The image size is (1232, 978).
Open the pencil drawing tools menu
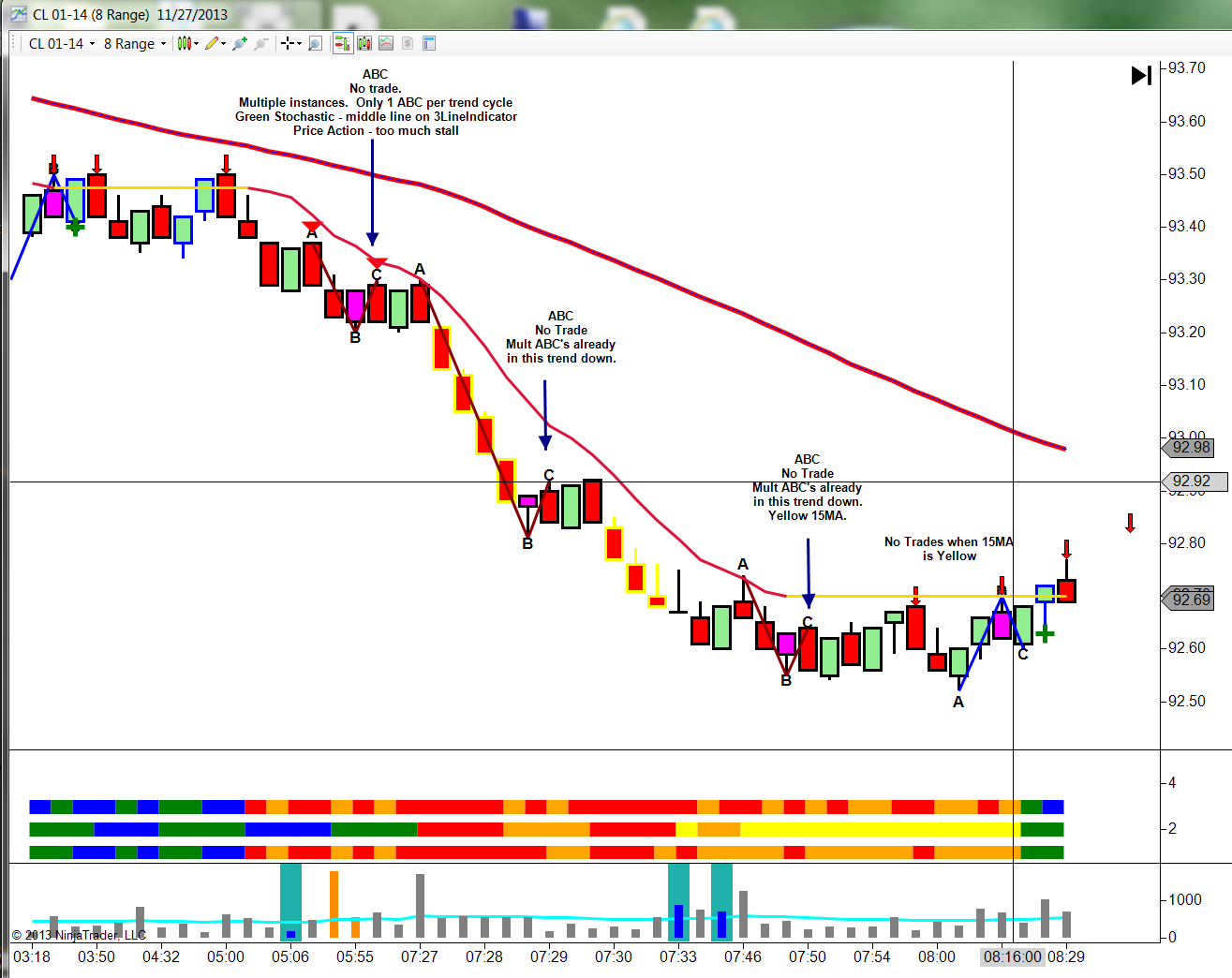(215, 43)
